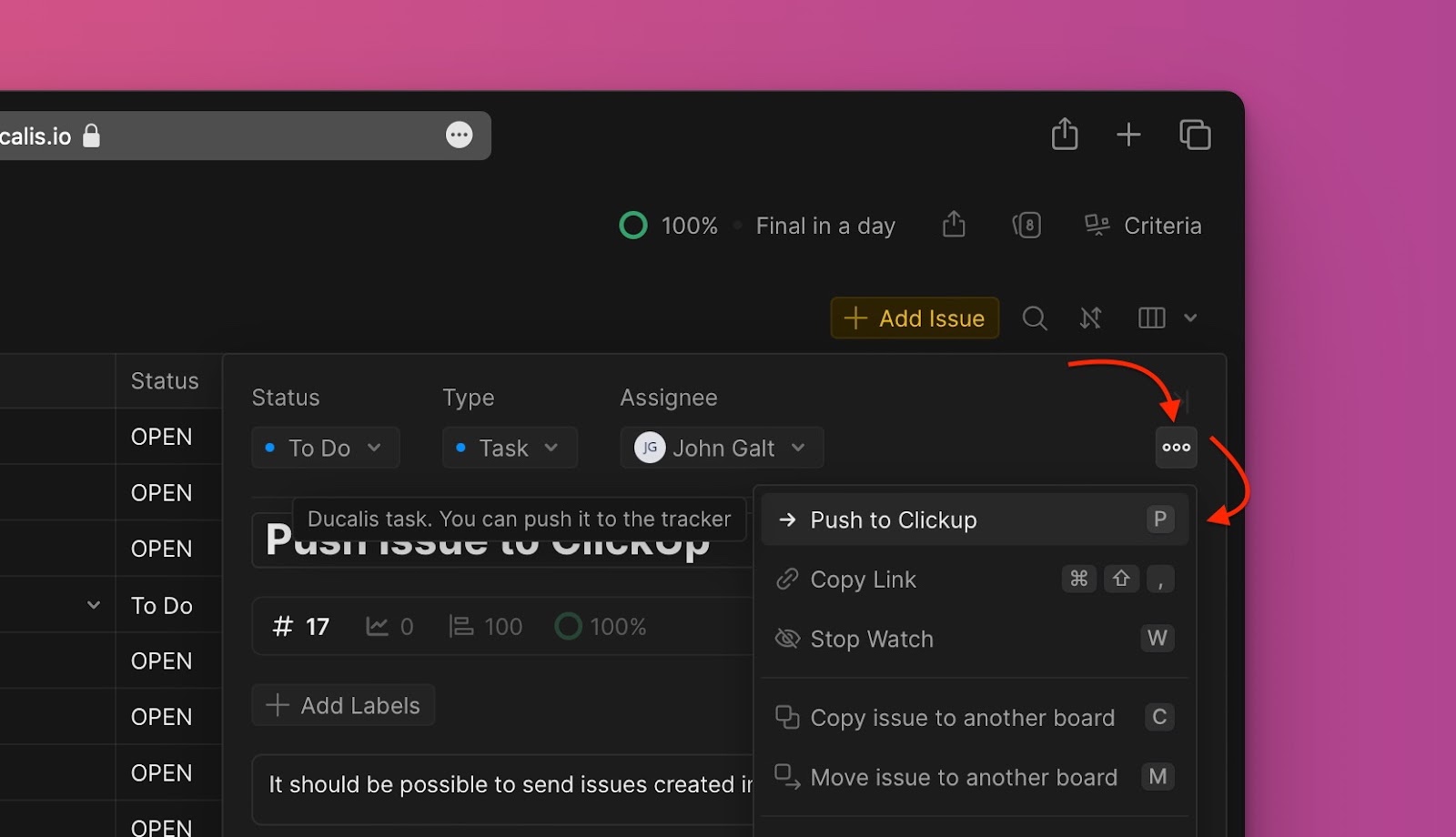Open the criteria cards icon showing 8
Screen dimensions: 1456x837
click(1027, 225)
